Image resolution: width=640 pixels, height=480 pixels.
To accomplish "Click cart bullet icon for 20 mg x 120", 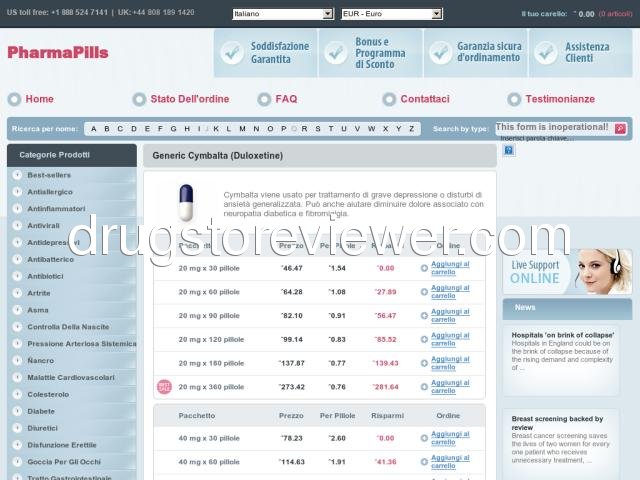I will tap(424, 340).
